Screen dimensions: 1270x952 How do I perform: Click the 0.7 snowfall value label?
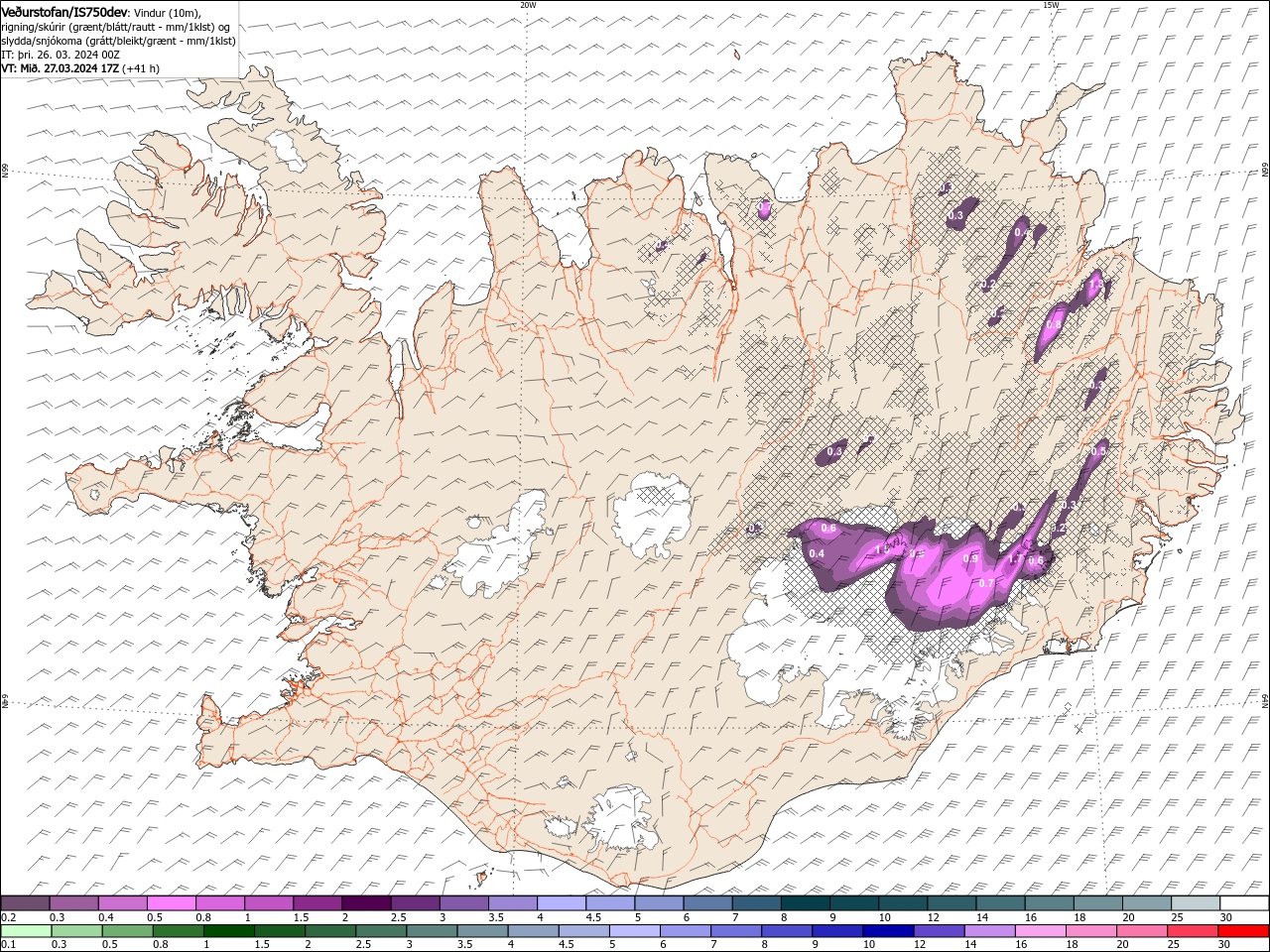(x=986, y=583)
